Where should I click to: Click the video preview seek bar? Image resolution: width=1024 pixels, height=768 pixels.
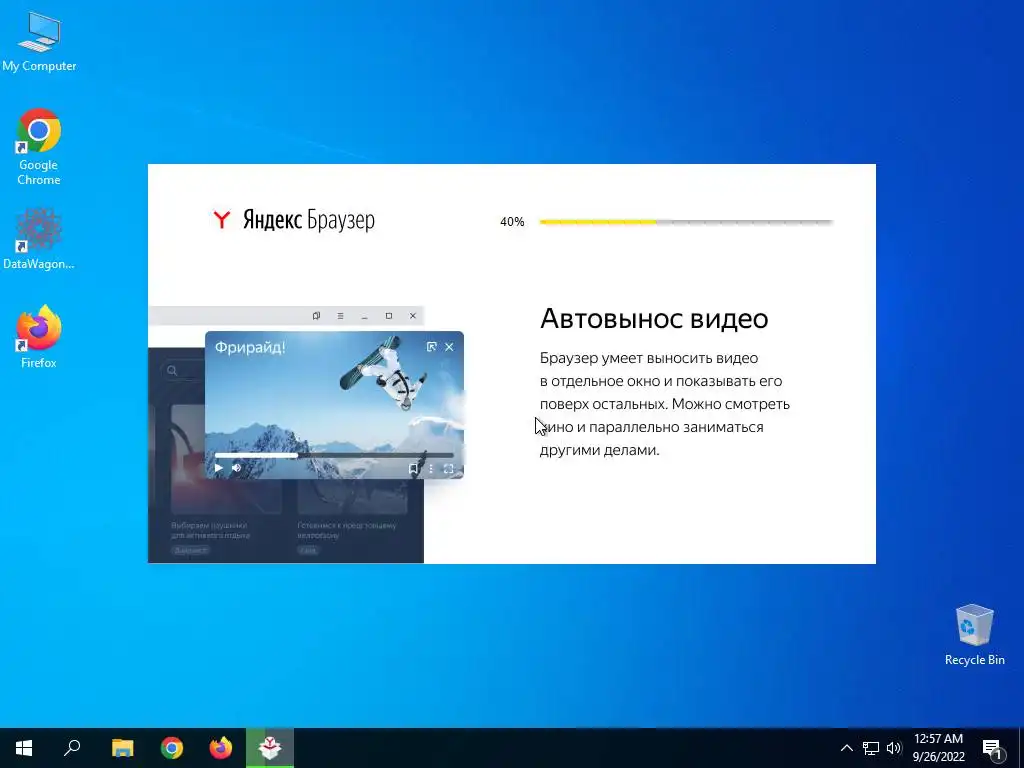coord(334,455)
